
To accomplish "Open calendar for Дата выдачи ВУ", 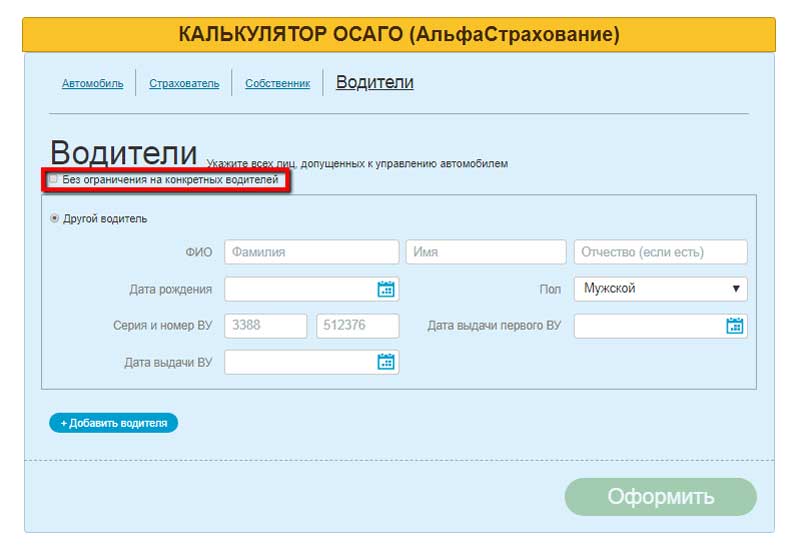I will coord(386,362).
